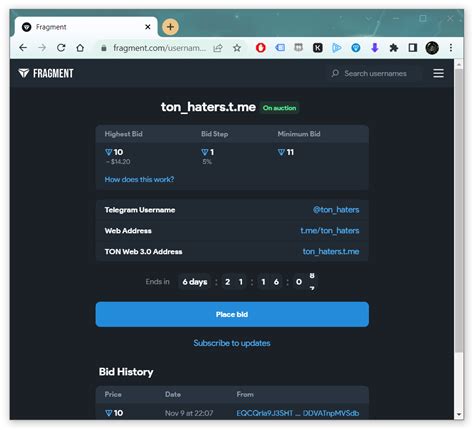Click the From column header
The height and width of the screenshot is (430, 474).
[x=245, y=394]
